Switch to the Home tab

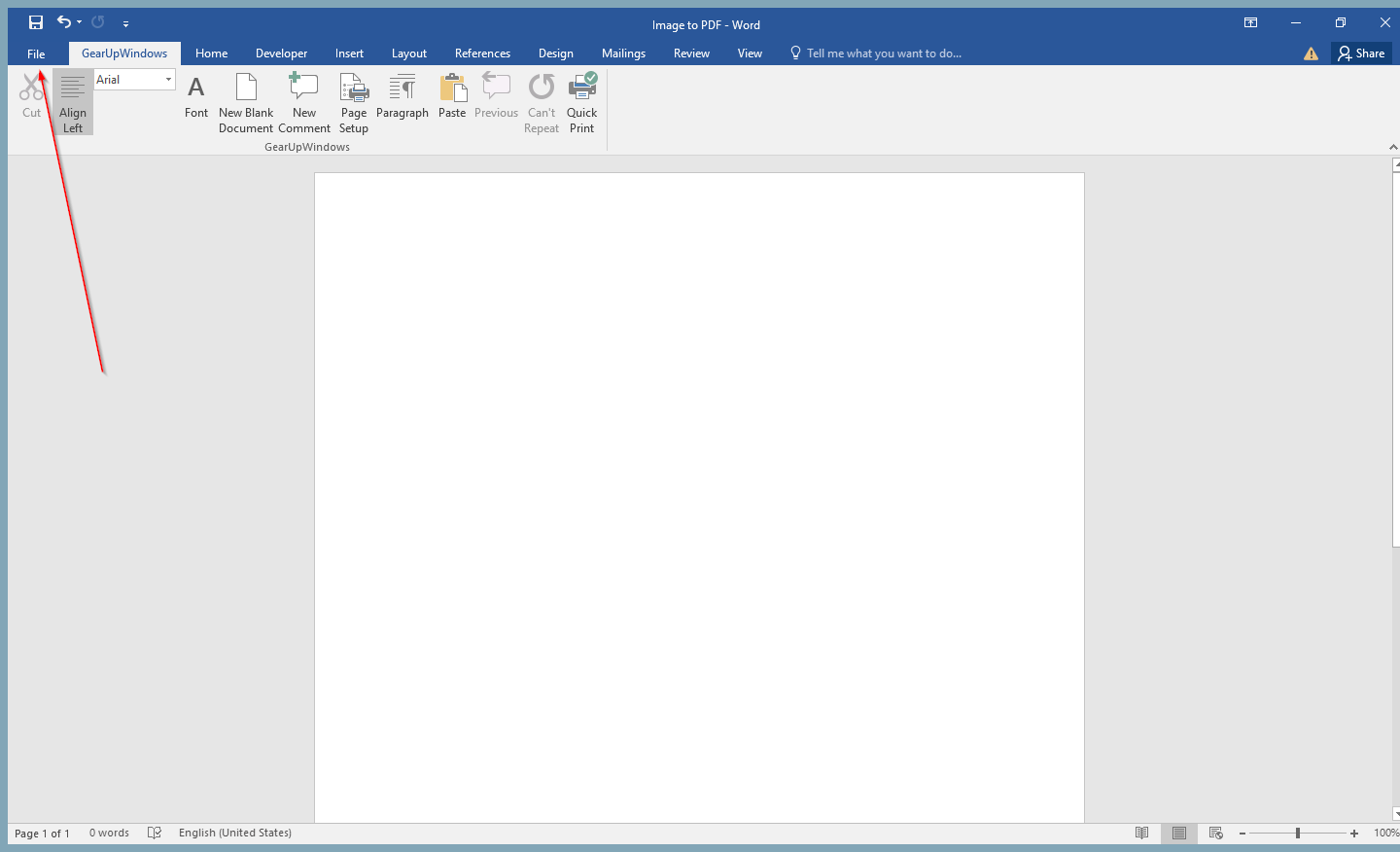(x=211, y=53)
